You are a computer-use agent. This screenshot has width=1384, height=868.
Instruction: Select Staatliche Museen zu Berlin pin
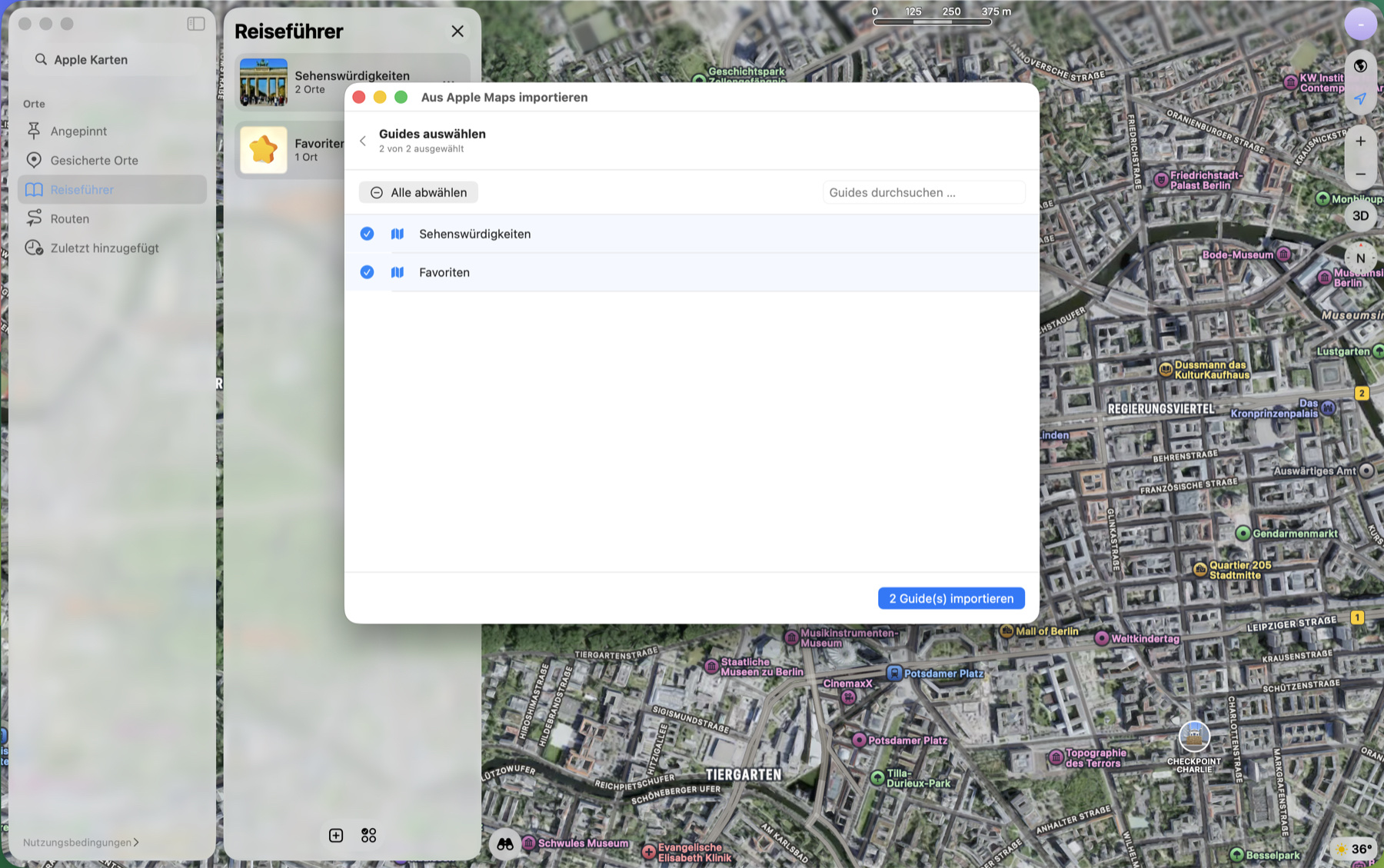pos(712,667)
